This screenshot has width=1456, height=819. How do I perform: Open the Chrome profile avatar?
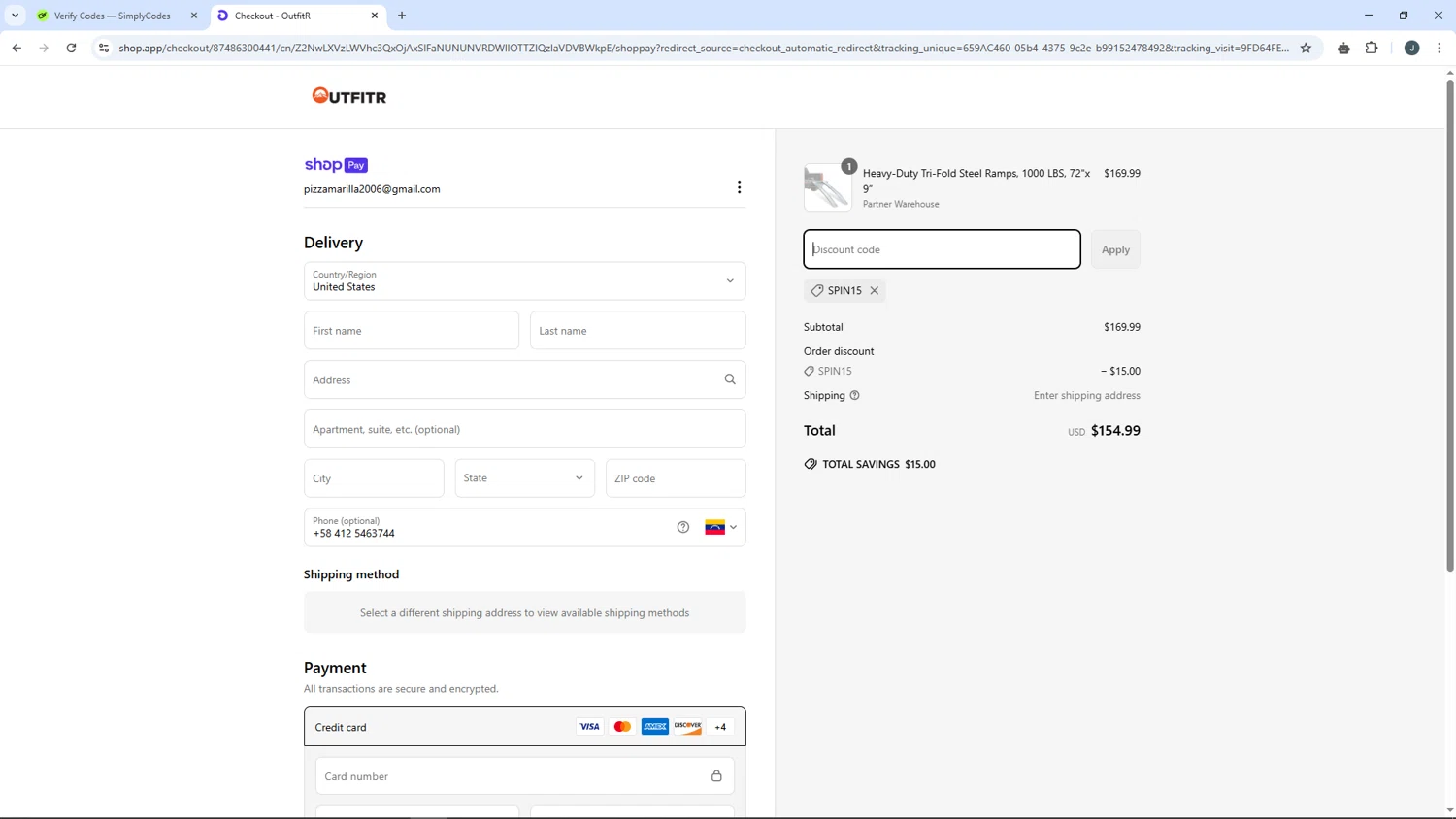pos(1412,48)
